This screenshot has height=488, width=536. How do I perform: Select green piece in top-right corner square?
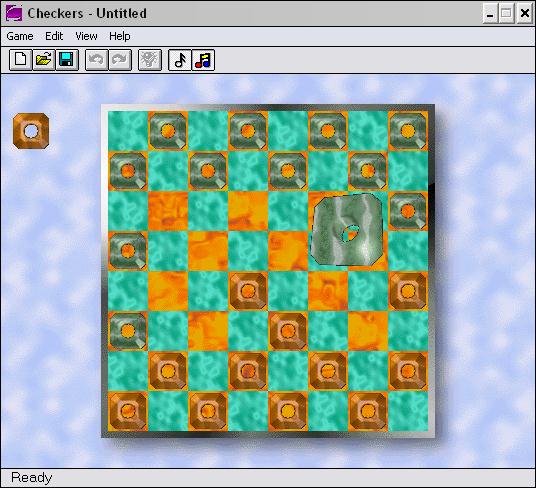click(x=408, y=131)
